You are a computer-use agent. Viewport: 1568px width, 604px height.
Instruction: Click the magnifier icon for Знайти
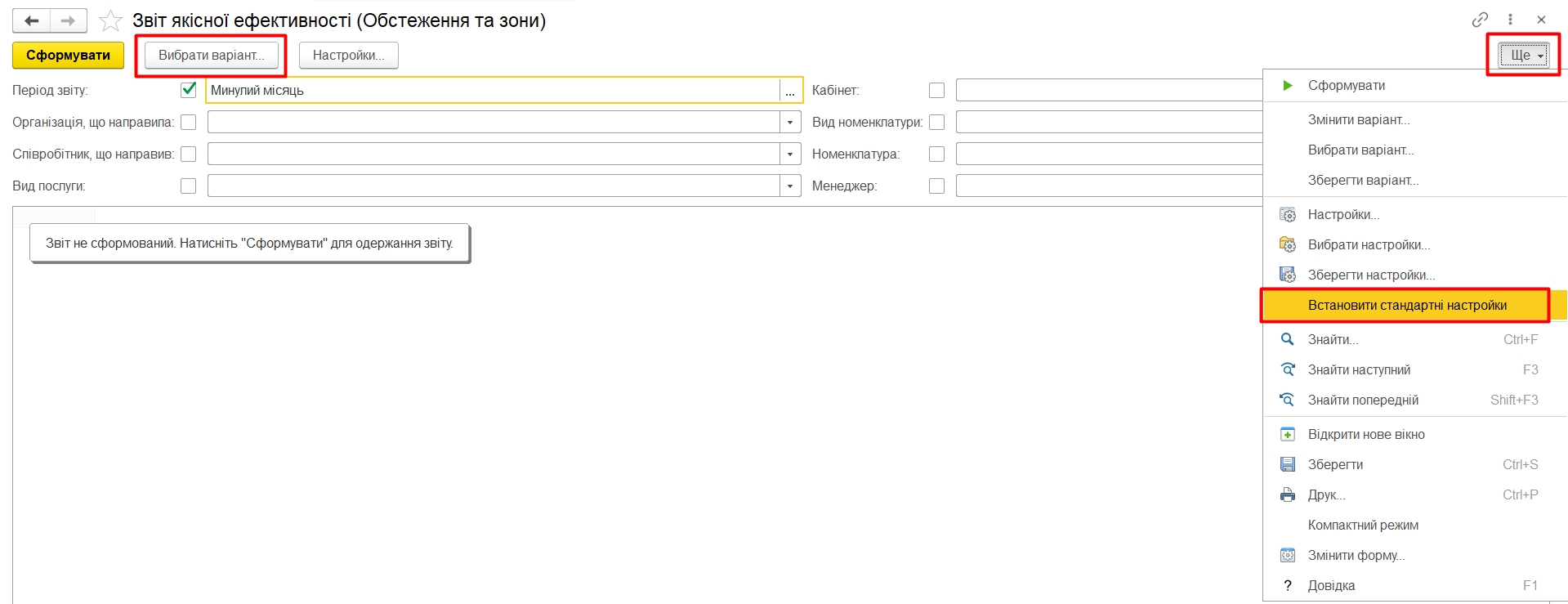click(x=1288, y=339)
